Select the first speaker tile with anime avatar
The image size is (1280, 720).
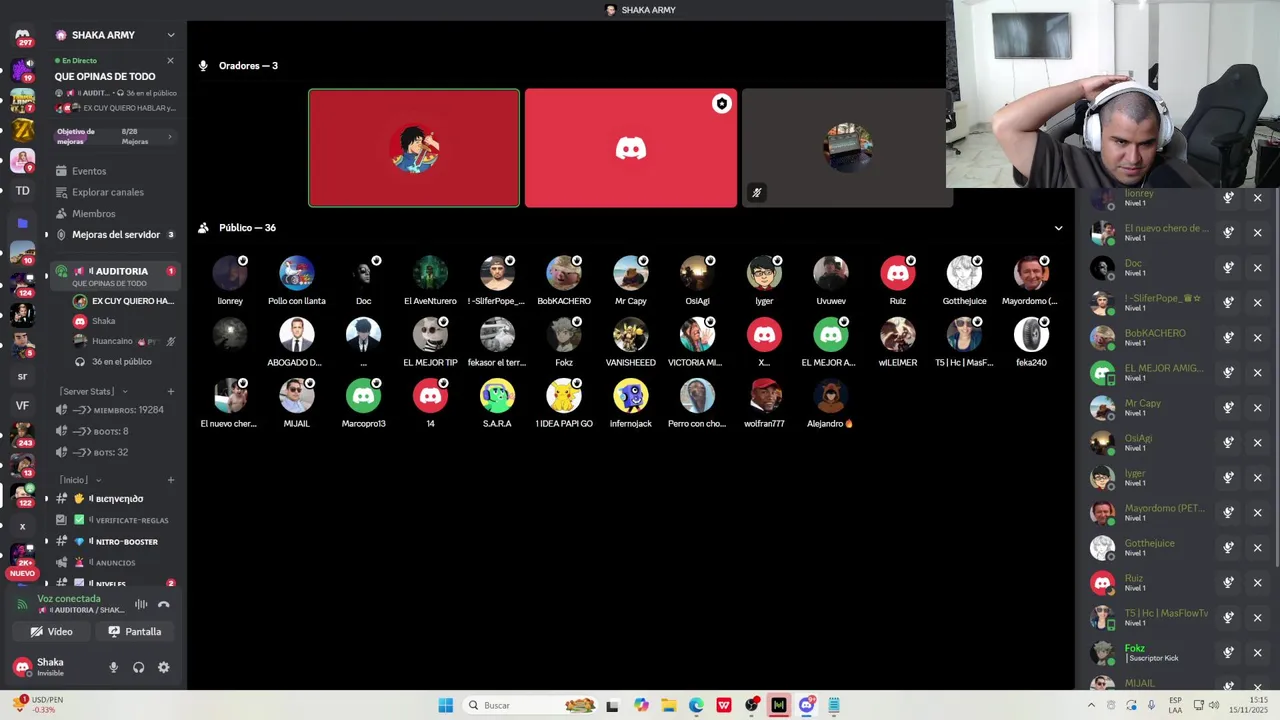[x=414, y=148]
